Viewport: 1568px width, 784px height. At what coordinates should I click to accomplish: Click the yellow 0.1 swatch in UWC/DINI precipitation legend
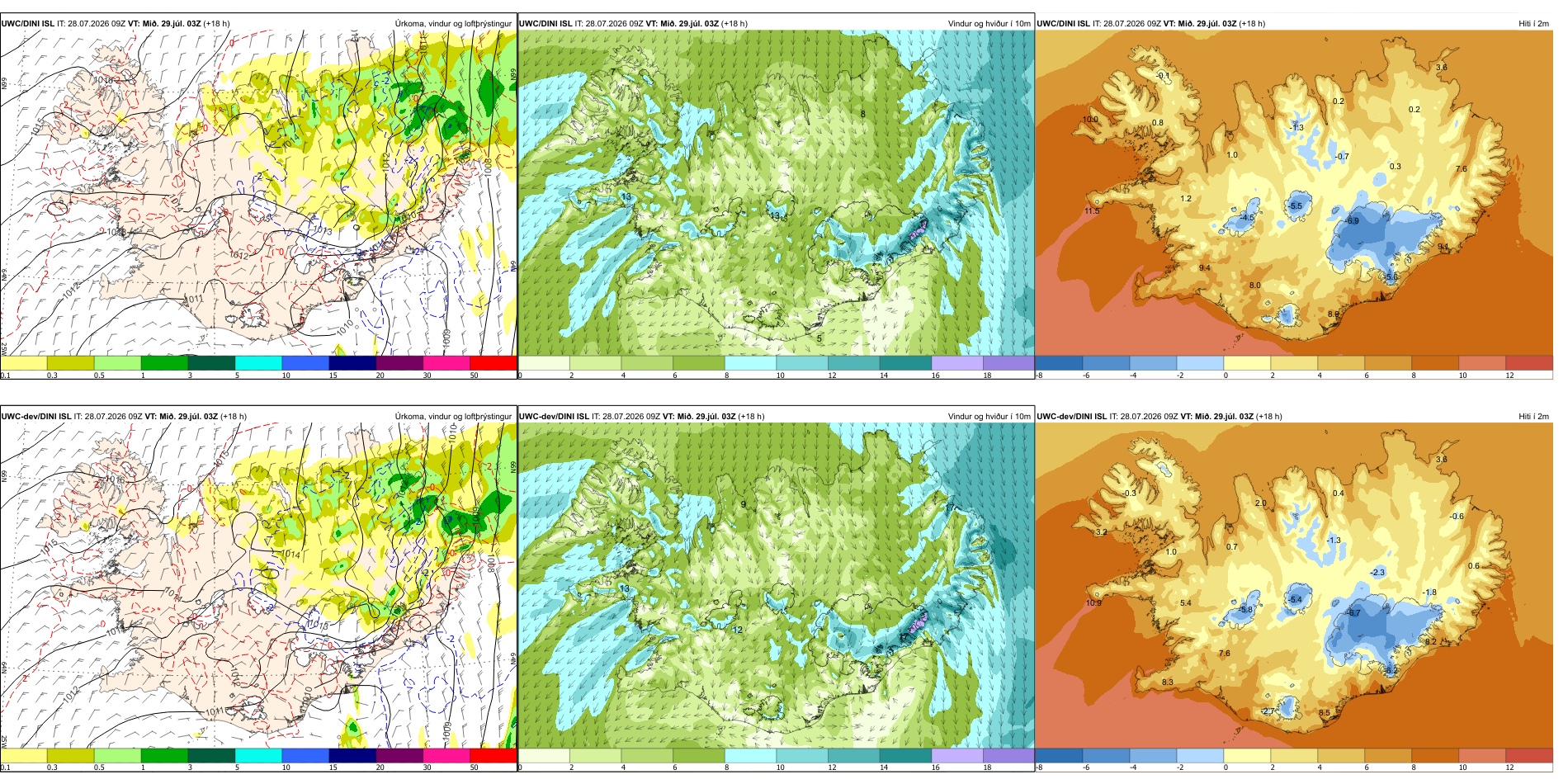pyautogui.click(x=23, y=362)
